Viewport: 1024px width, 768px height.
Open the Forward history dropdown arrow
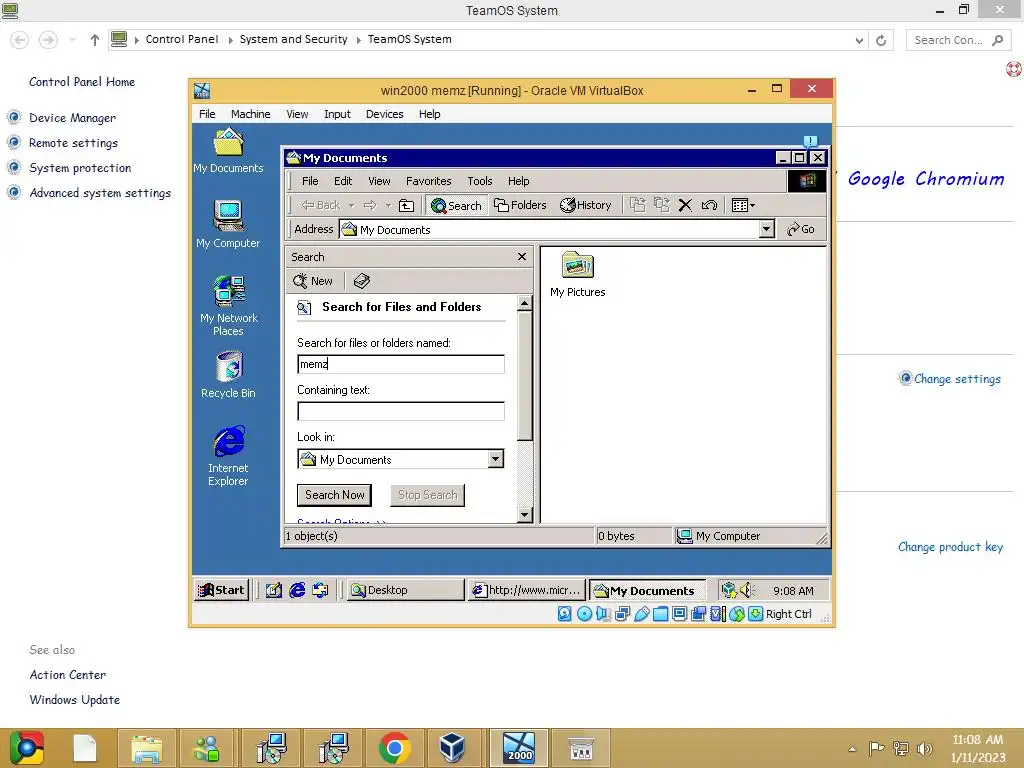pyautogui.click(x=388, y=205)
